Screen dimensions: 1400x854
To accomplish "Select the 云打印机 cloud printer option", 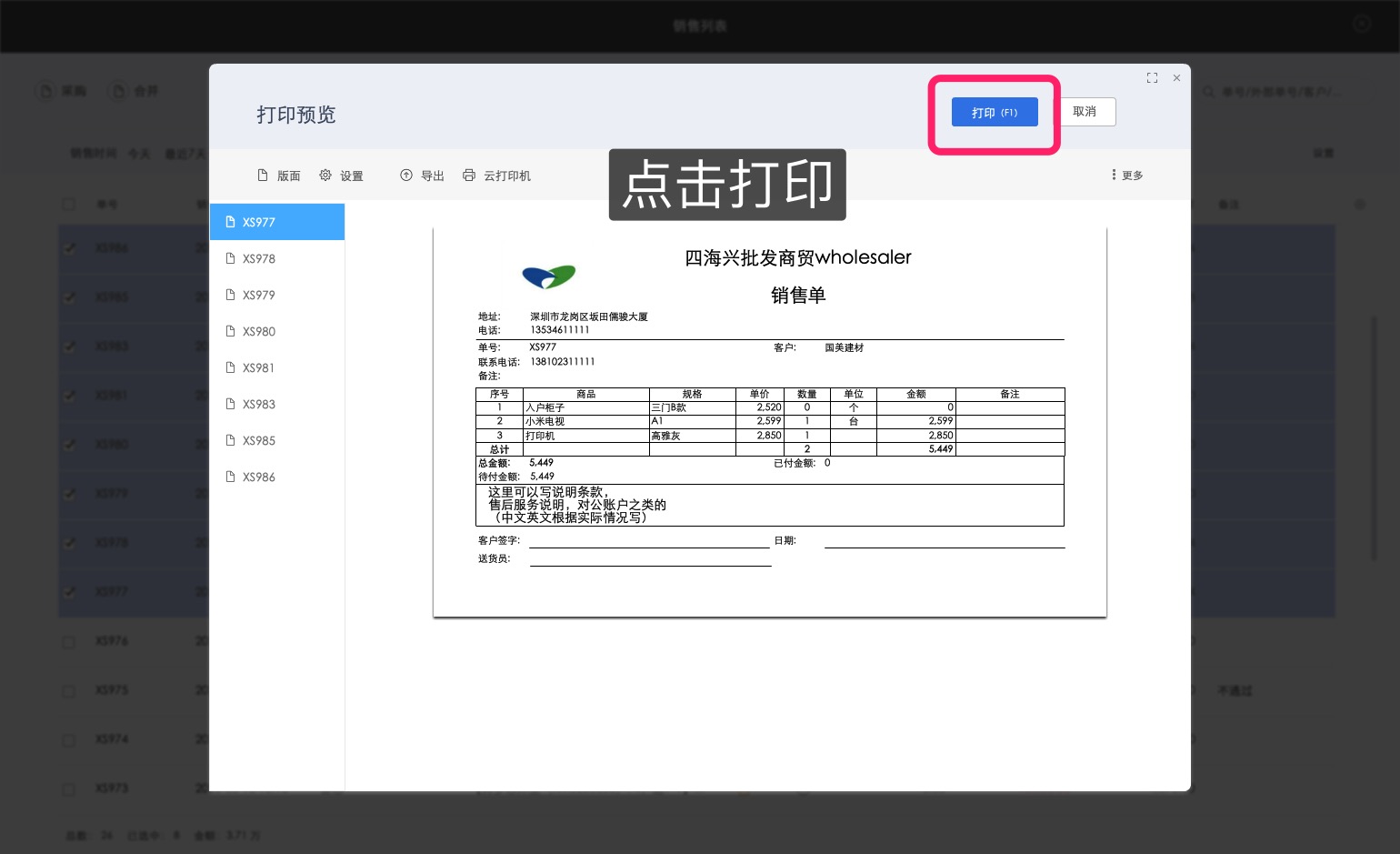I will tap(496, 176).
